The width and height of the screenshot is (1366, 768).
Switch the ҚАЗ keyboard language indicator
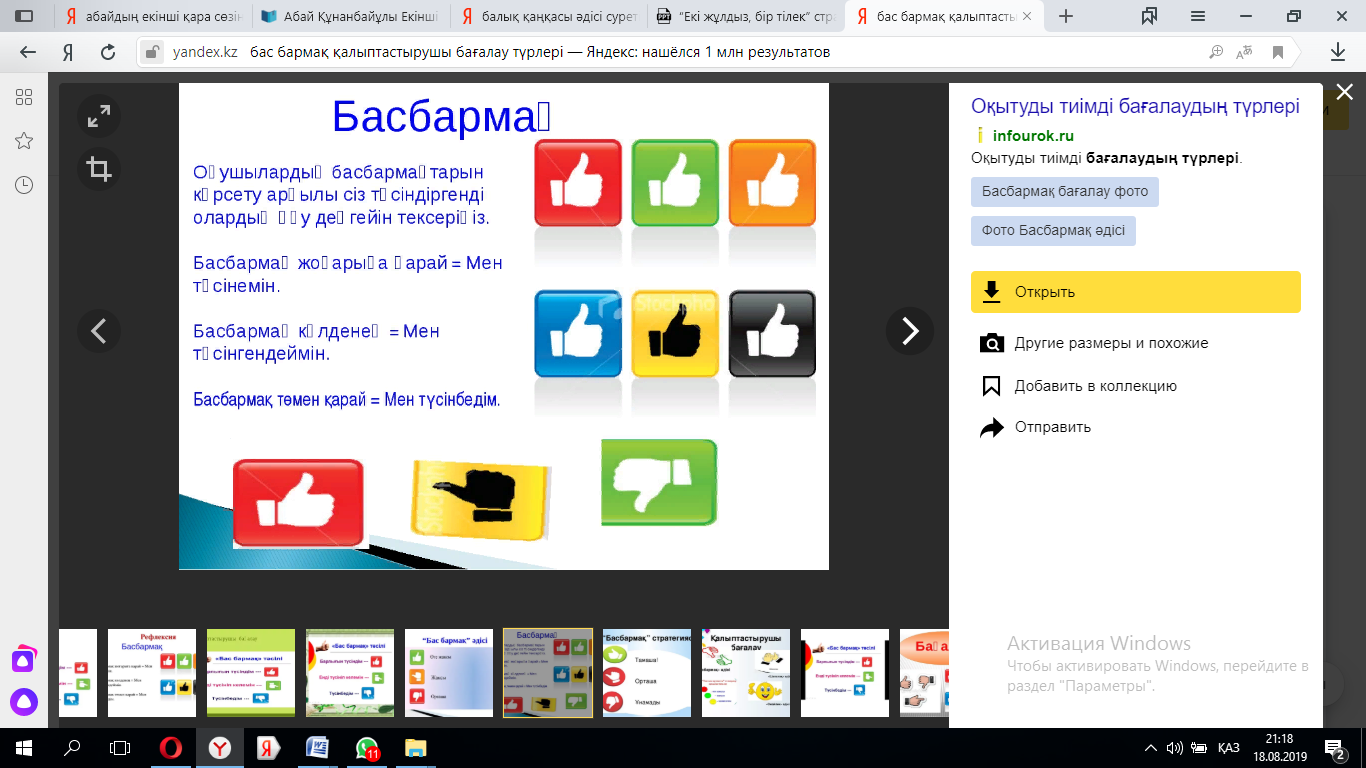coord(1229,748)
